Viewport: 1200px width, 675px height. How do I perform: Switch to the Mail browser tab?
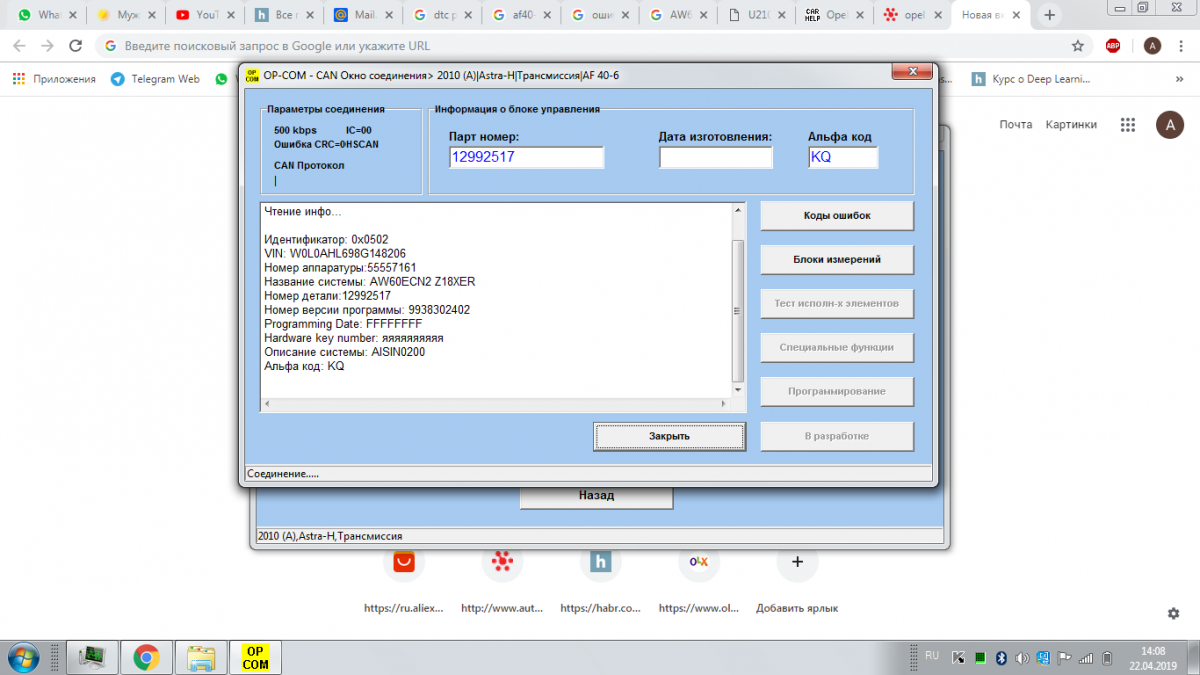coord(362,15)
